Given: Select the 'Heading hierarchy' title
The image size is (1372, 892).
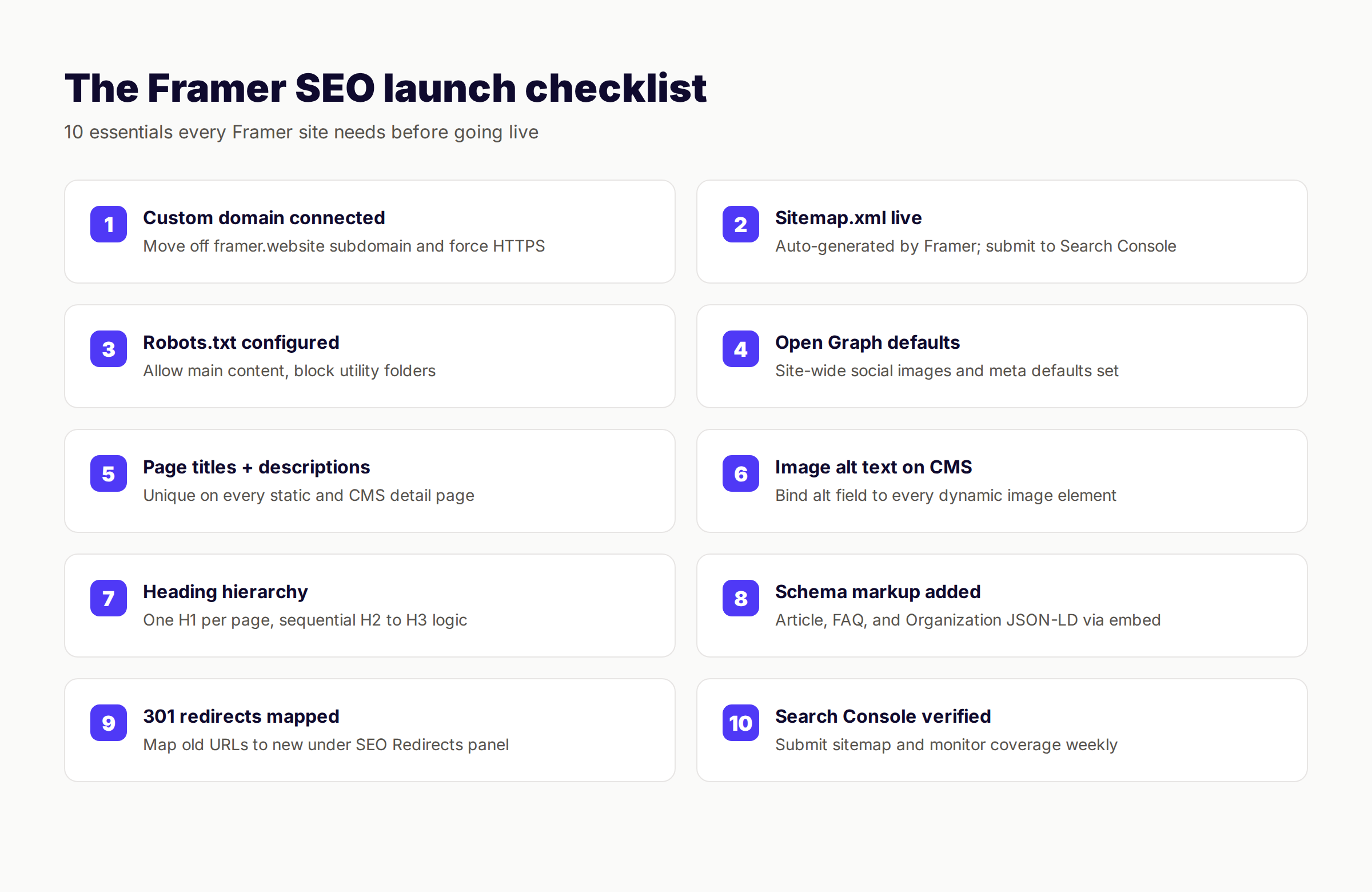Looking at the screenshot, I should point(225,592).
